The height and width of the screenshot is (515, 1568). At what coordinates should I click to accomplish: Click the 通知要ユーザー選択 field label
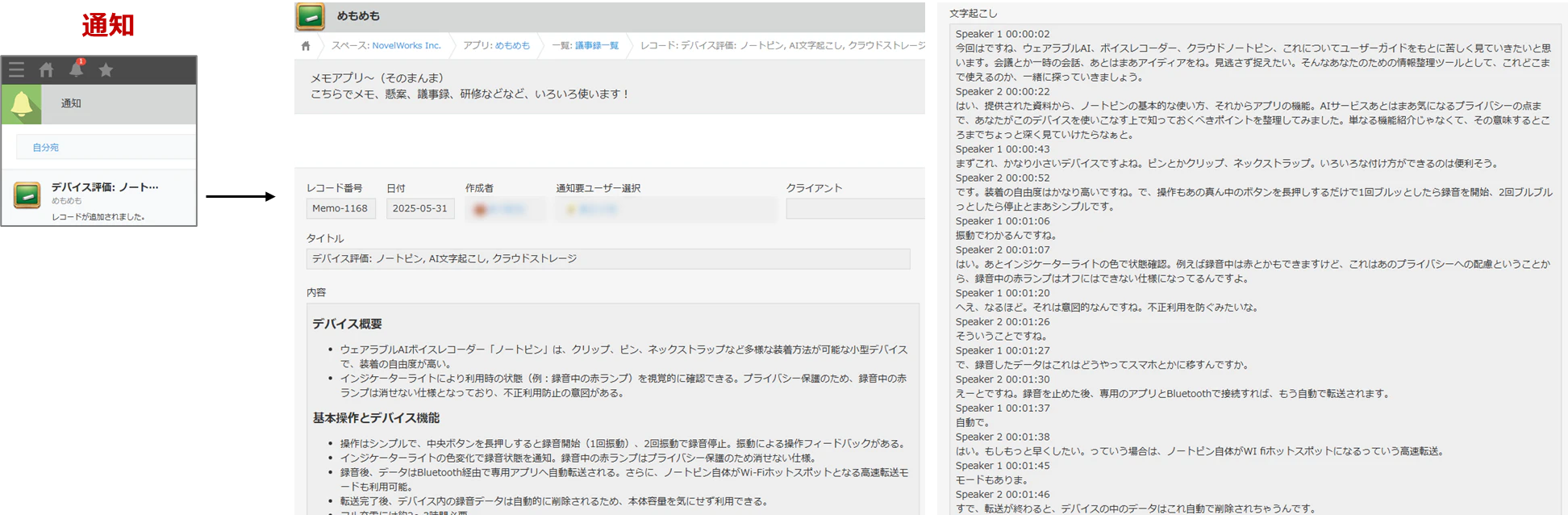tap(598, 188)
